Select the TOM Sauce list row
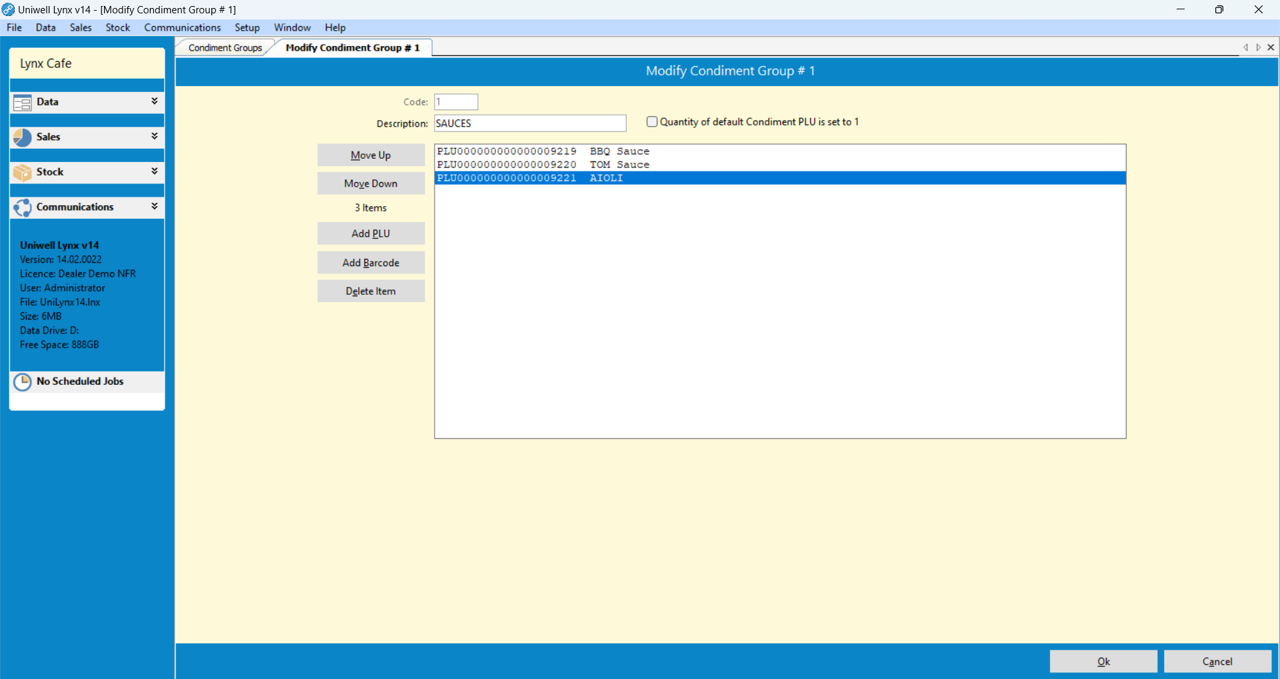 780,165
